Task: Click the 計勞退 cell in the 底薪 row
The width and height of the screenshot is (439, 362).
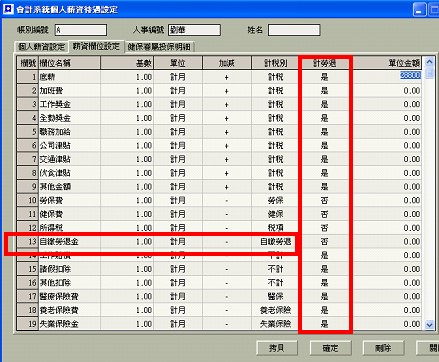Action: point(325,77)
